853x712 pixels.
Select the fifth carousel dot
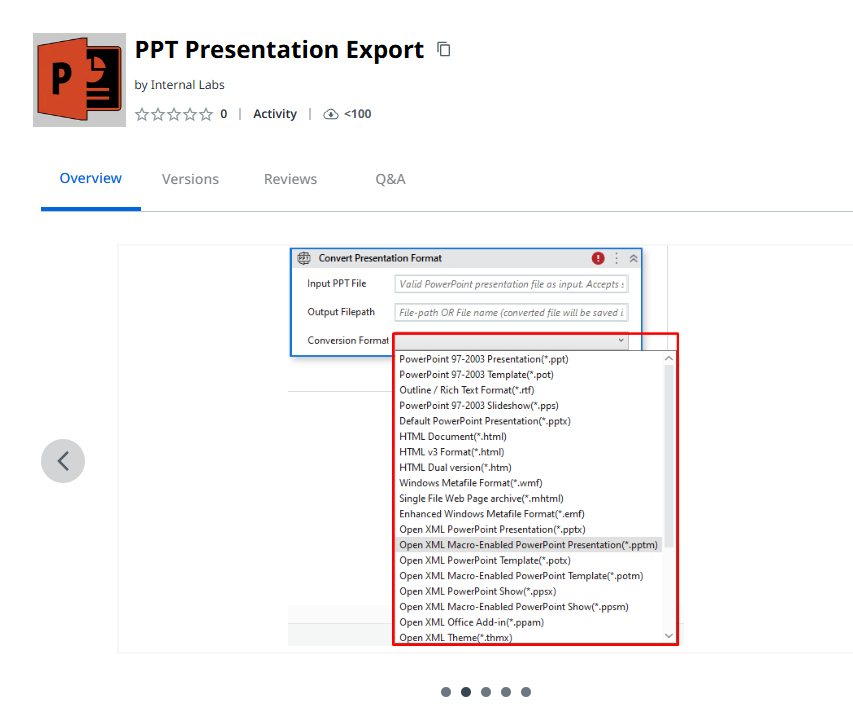pyautogui.click(x=526, y=692)
